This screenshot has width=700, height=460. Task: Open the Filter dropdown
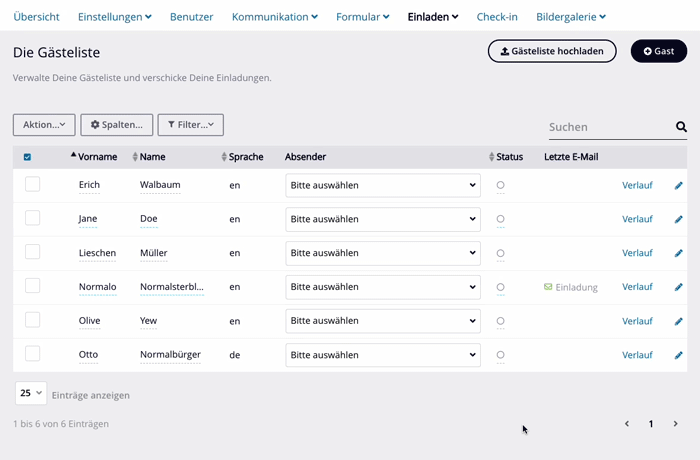[191, 125]
